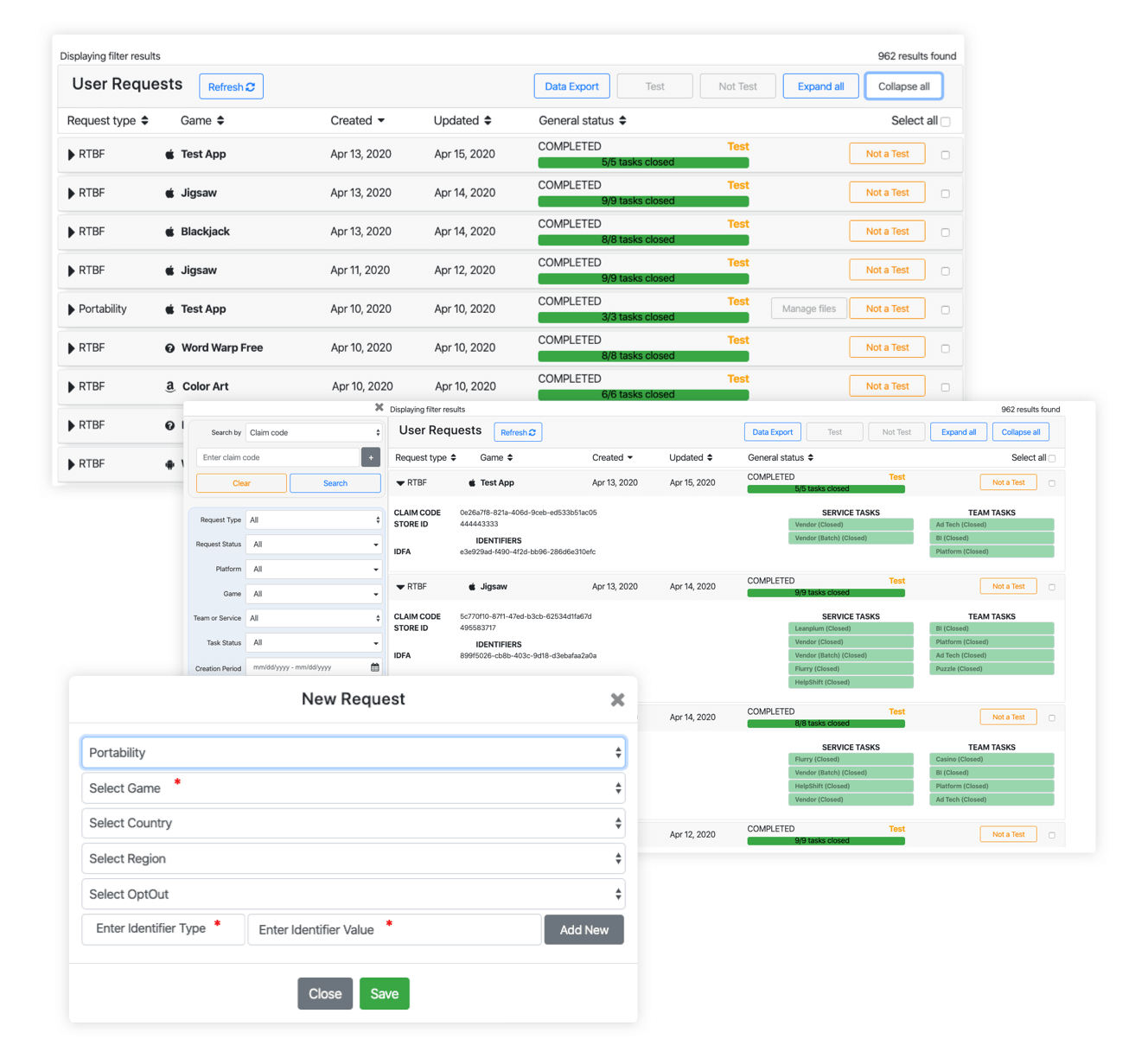
Task: Tick the checkbox for the first Test App row
Action: coord(945,155)
